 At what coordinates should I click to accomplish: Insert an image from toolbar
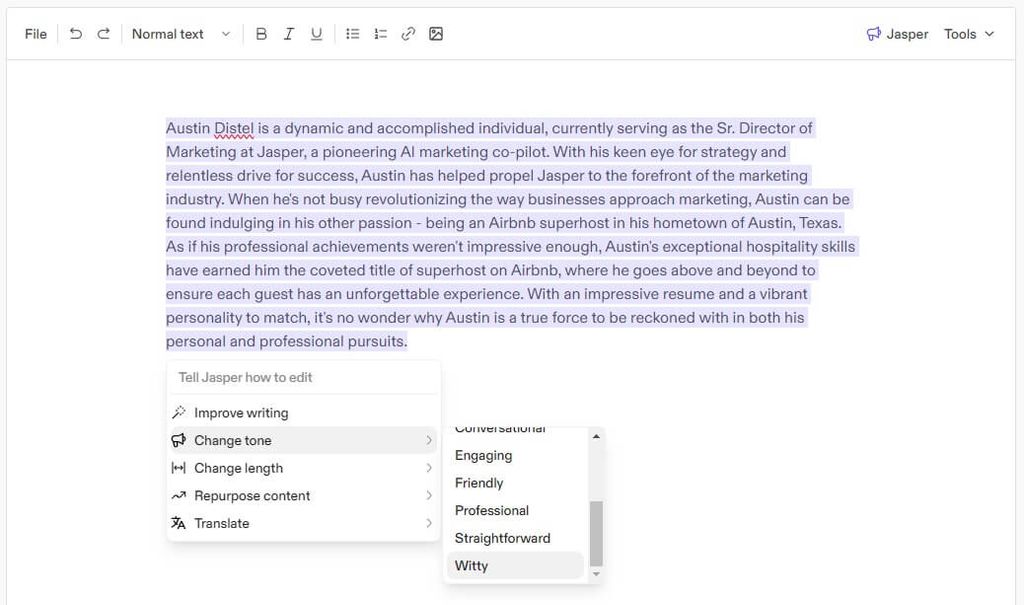(x=436, y=34)
